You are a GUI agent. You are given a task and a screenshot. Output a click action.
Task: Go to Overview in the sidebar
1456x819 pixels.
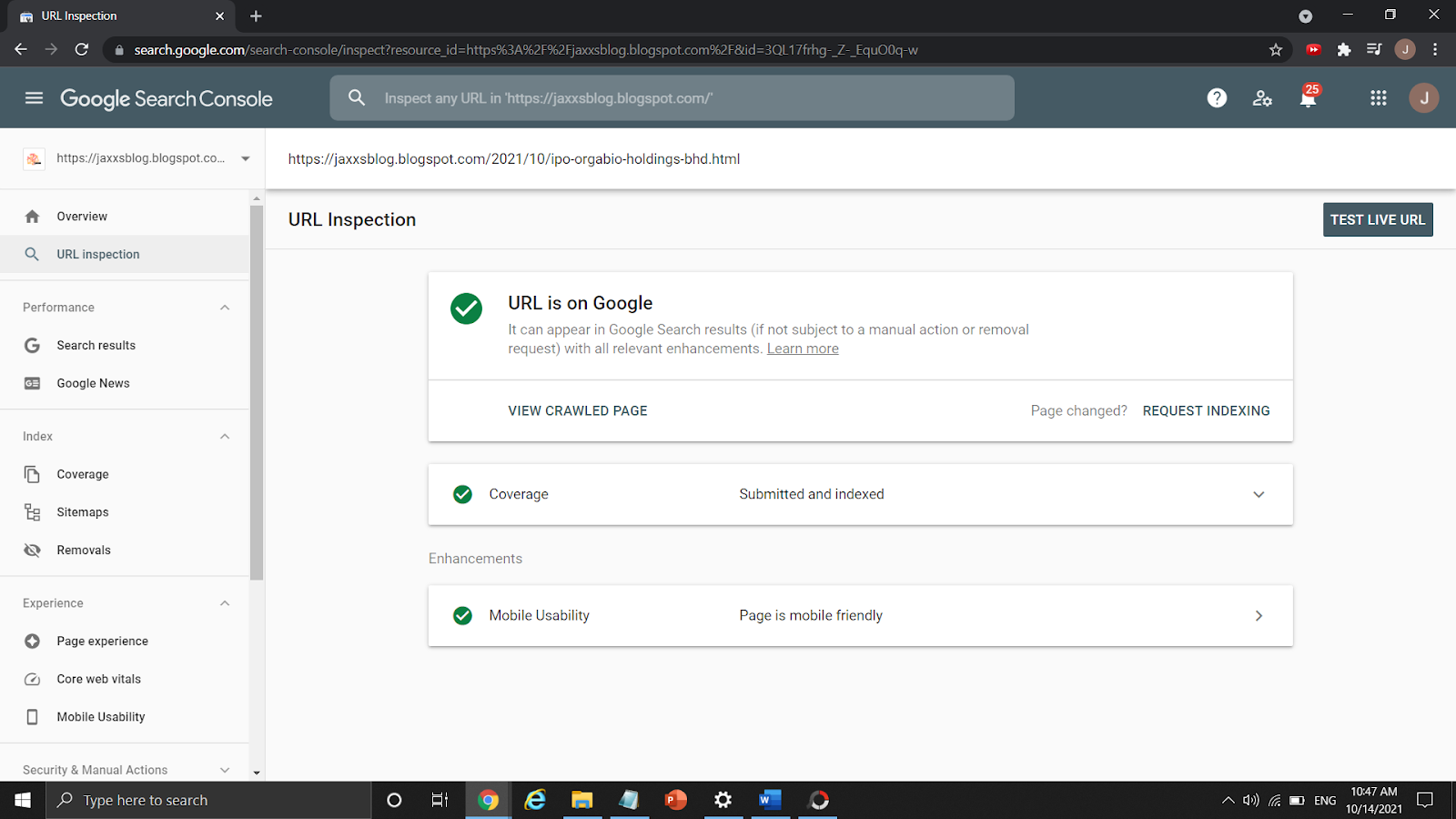[125, 217]
